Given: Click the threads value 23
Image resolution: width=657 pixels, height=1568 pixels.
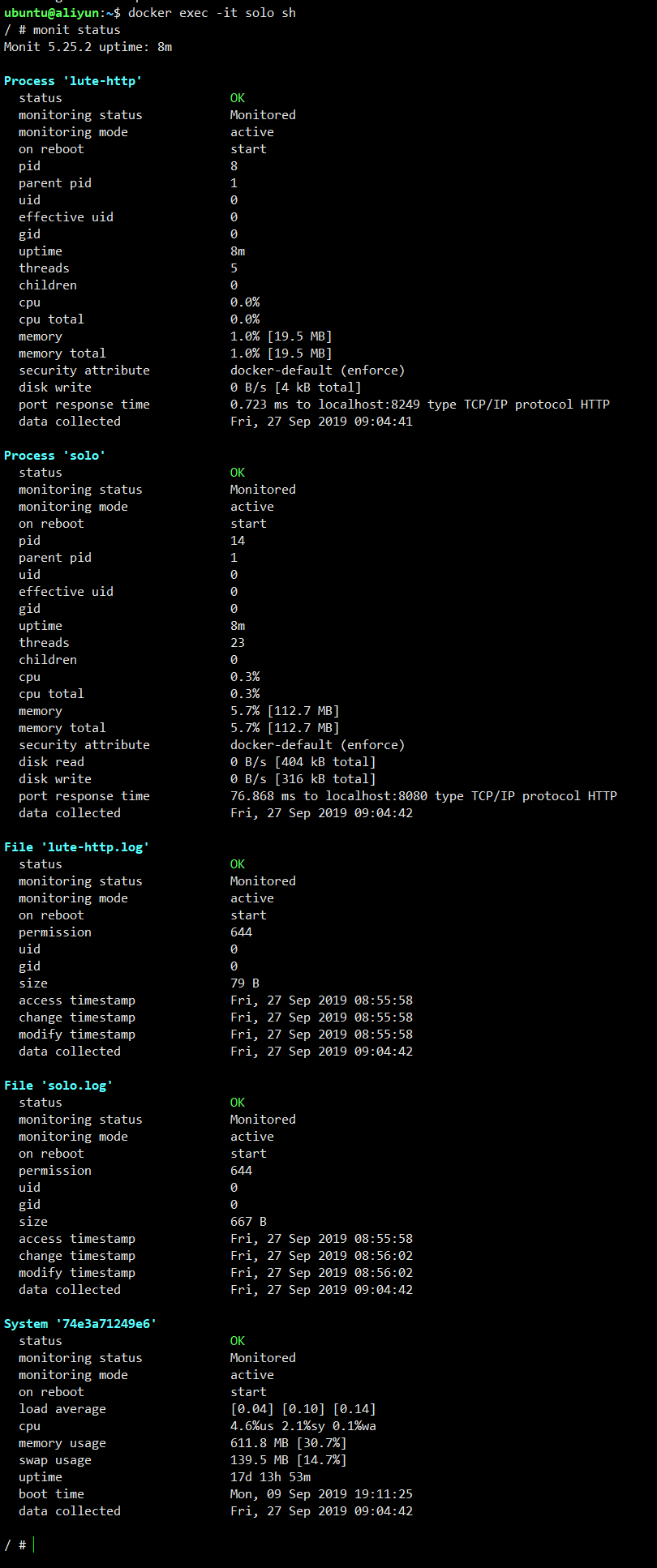Looking at the screenshot, I should 238,643.
